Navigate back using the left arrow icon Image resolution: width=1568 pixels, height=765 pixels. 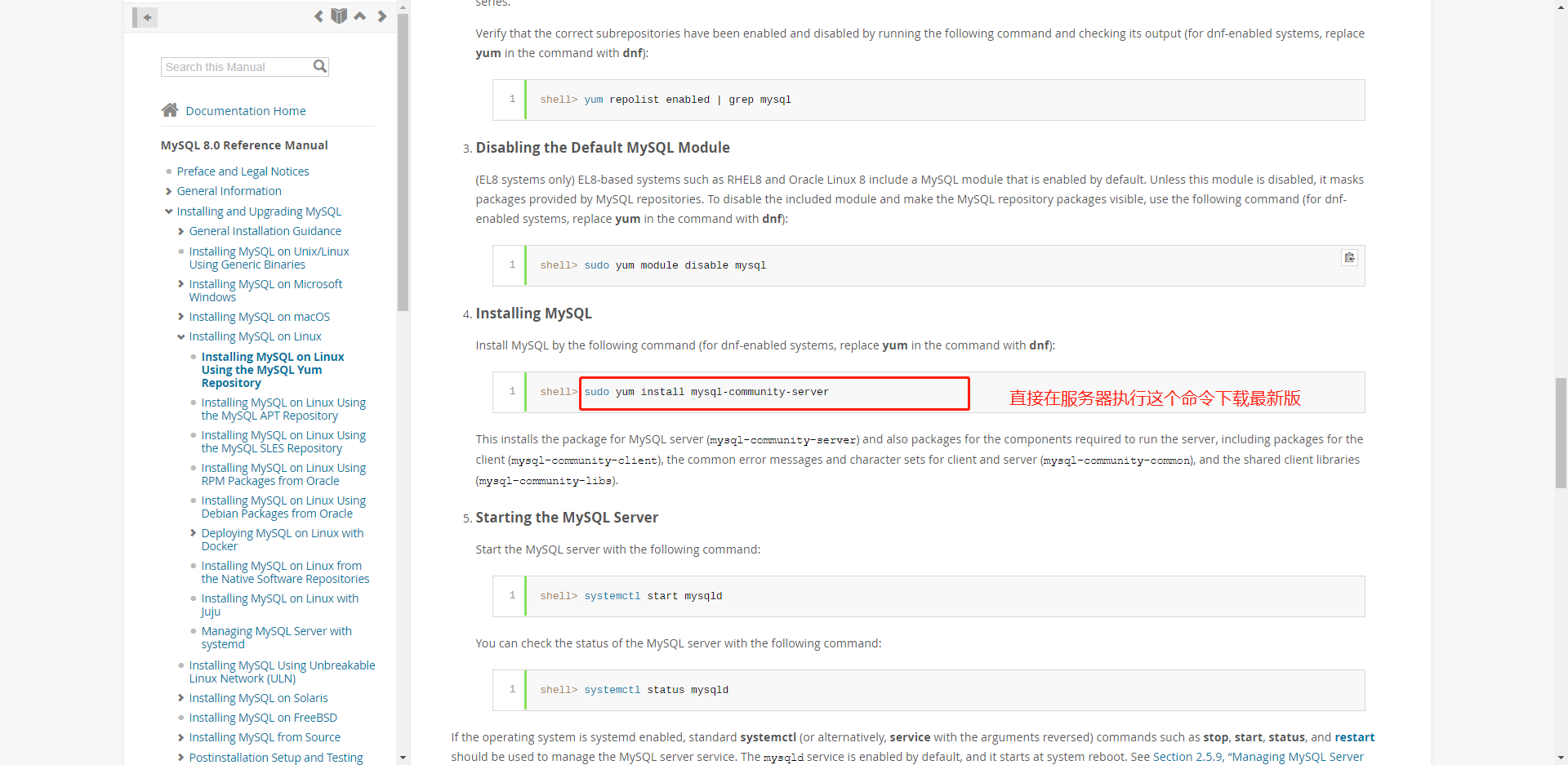point(318,16)
